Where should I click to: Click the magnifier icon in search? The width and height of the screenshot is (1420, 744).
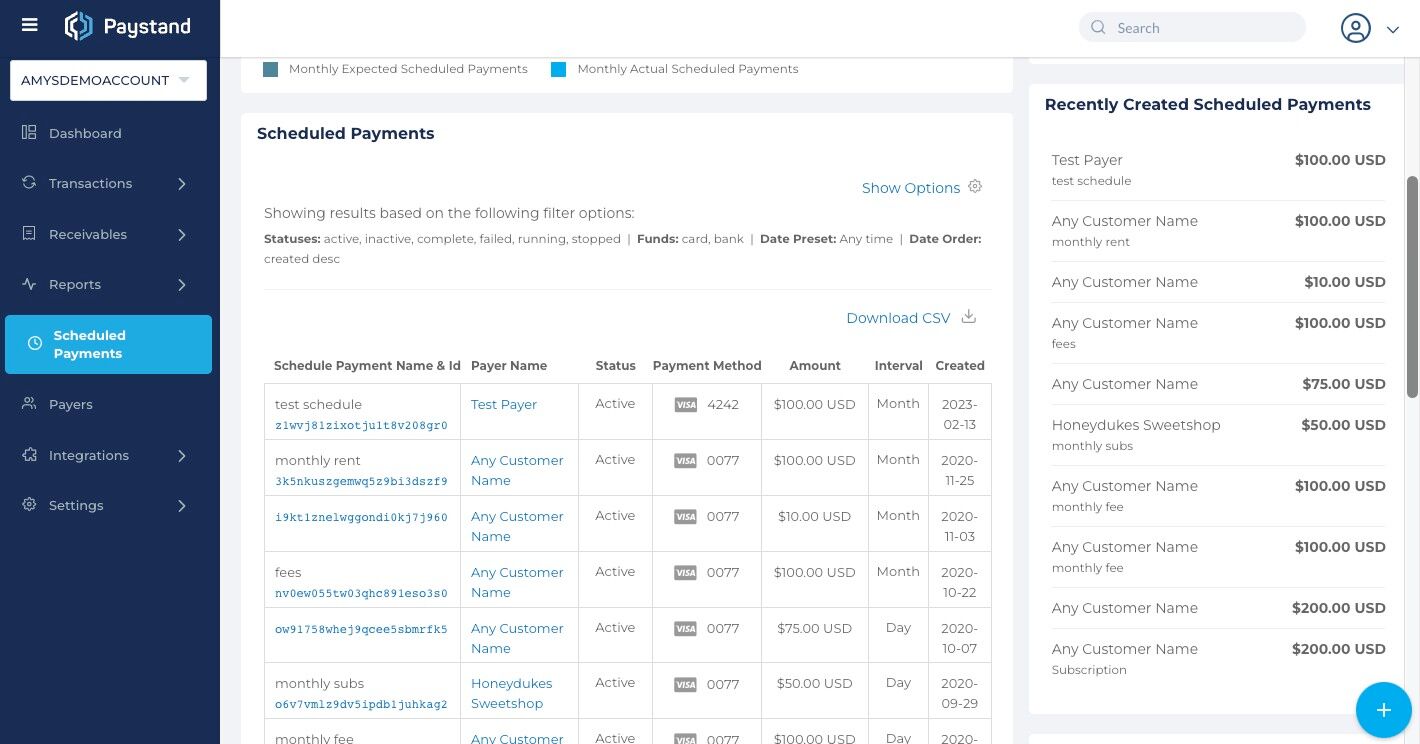(1098, 28)
